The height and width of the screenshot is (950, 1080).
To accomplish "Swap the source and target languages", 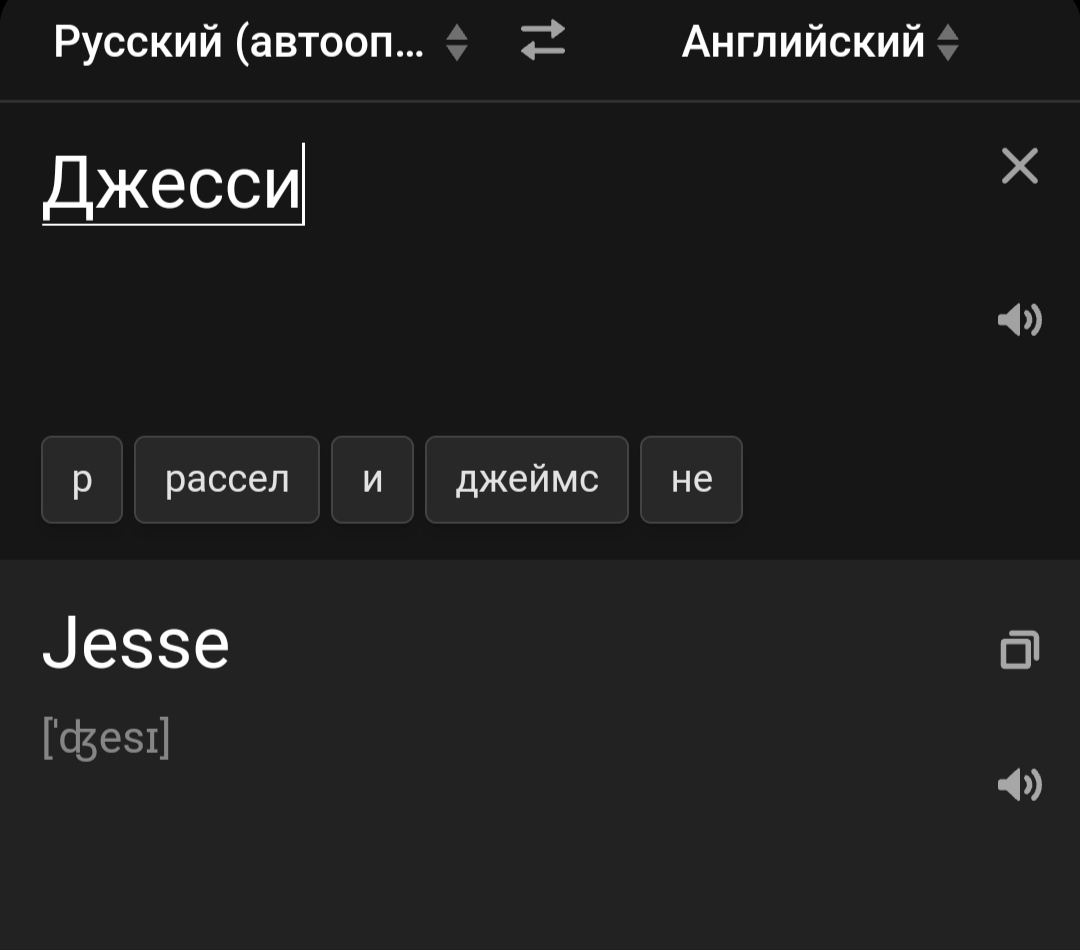I will pos(543,41).
